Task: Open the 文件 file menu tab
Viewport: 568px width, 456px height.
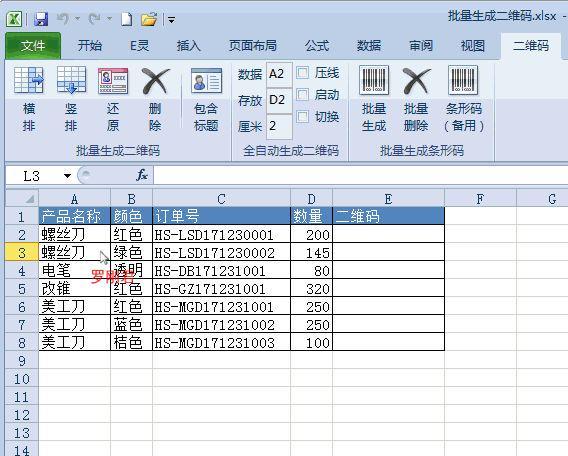Action: point(33,46)
